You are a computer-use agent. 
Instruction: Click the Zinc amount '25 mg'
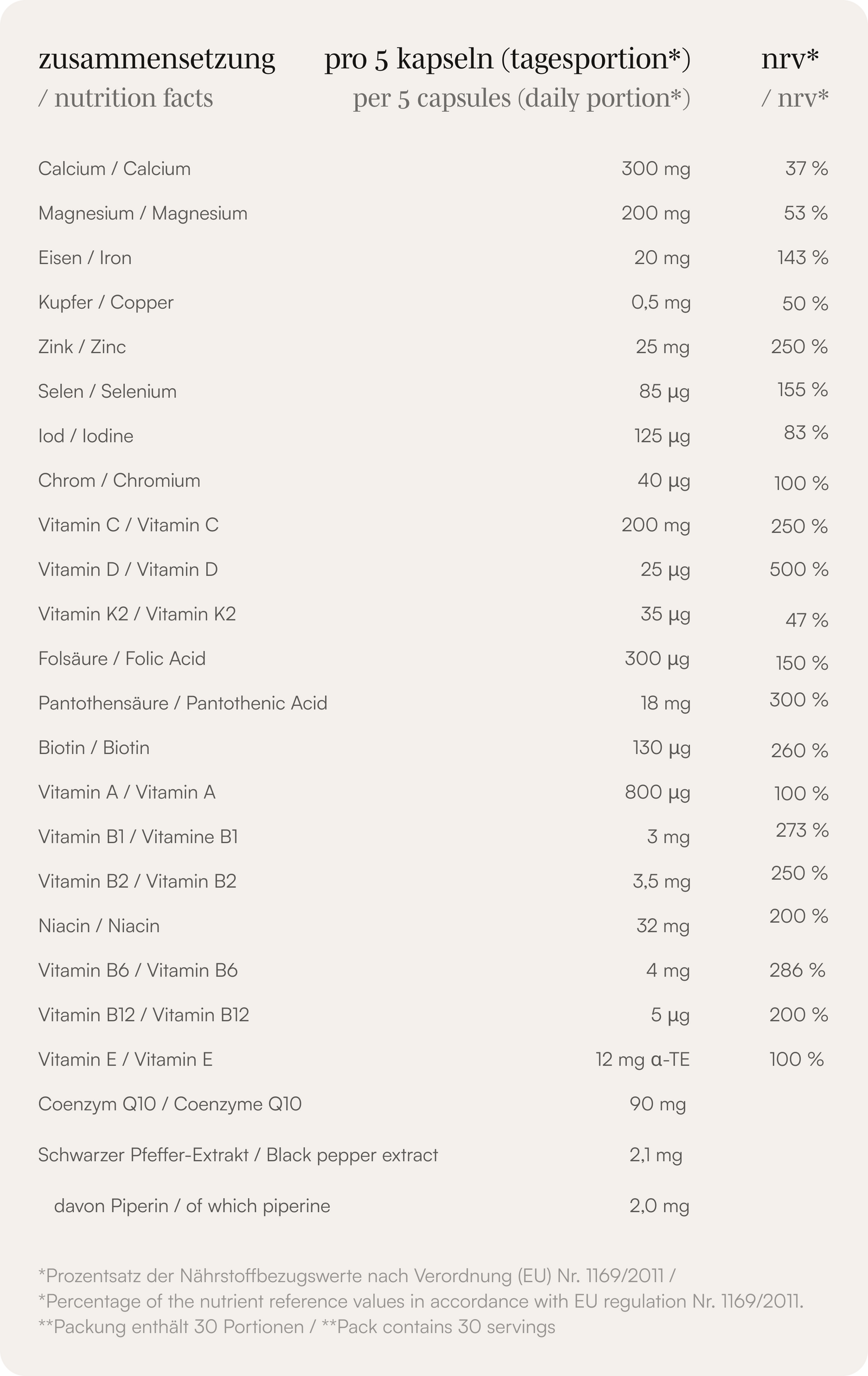(x=662, y=347)
